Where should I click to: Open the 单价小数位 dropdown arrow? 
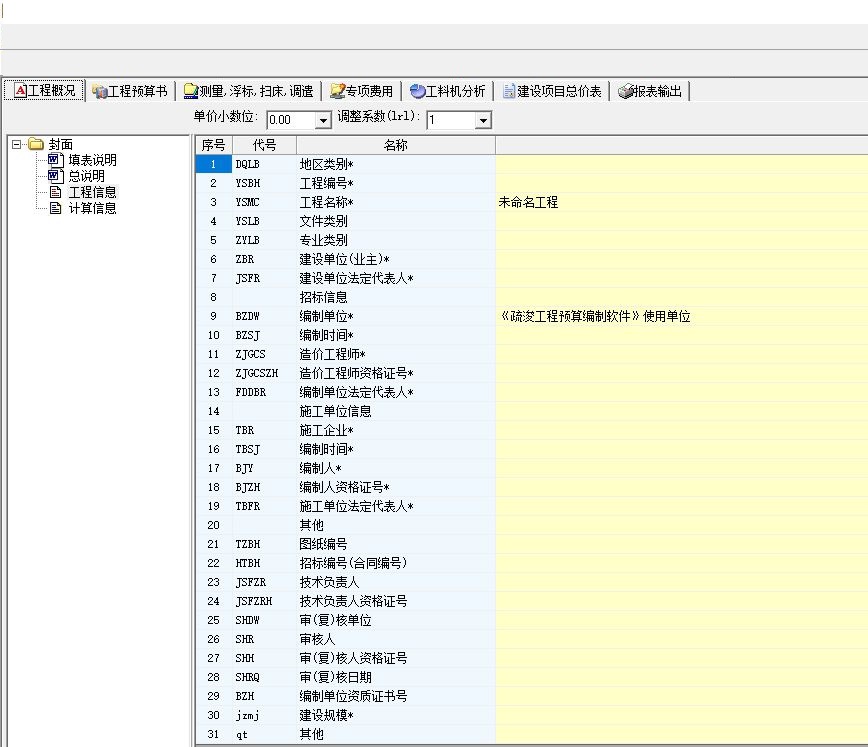[323, 120]
